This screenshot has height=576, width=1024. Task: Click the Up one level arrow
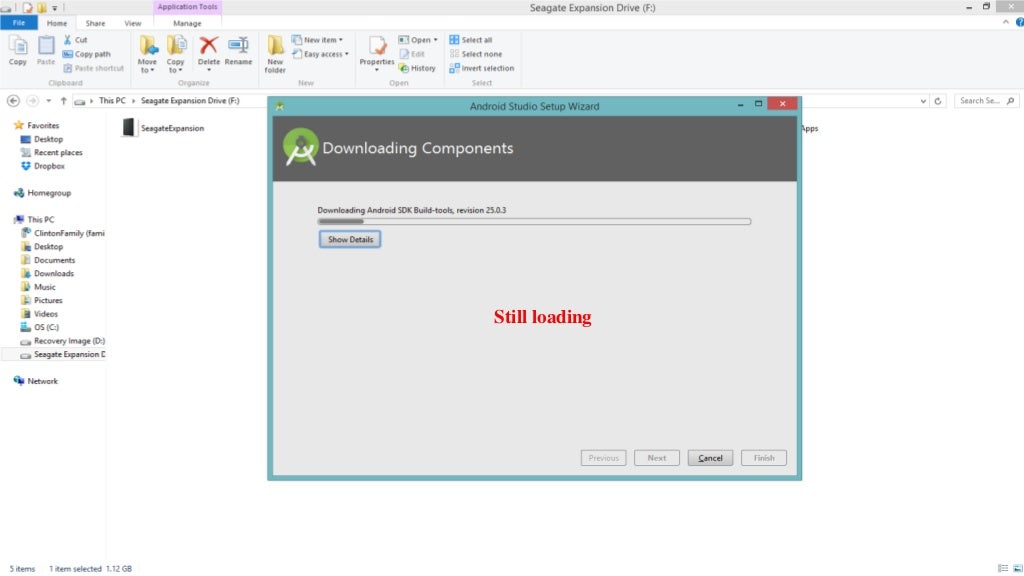tap(63, 101)
